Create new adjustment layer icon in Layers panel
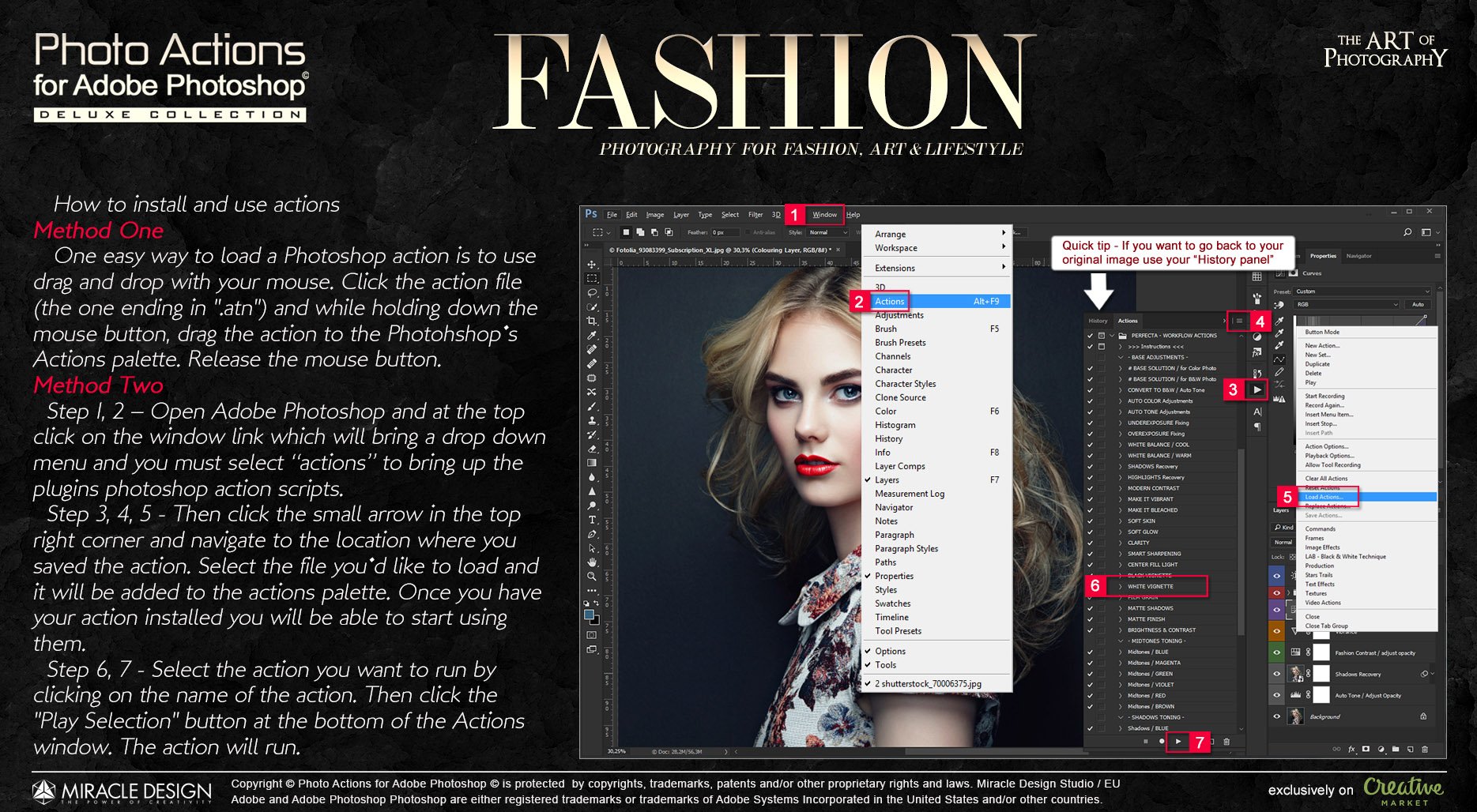 click(1381, 748)
